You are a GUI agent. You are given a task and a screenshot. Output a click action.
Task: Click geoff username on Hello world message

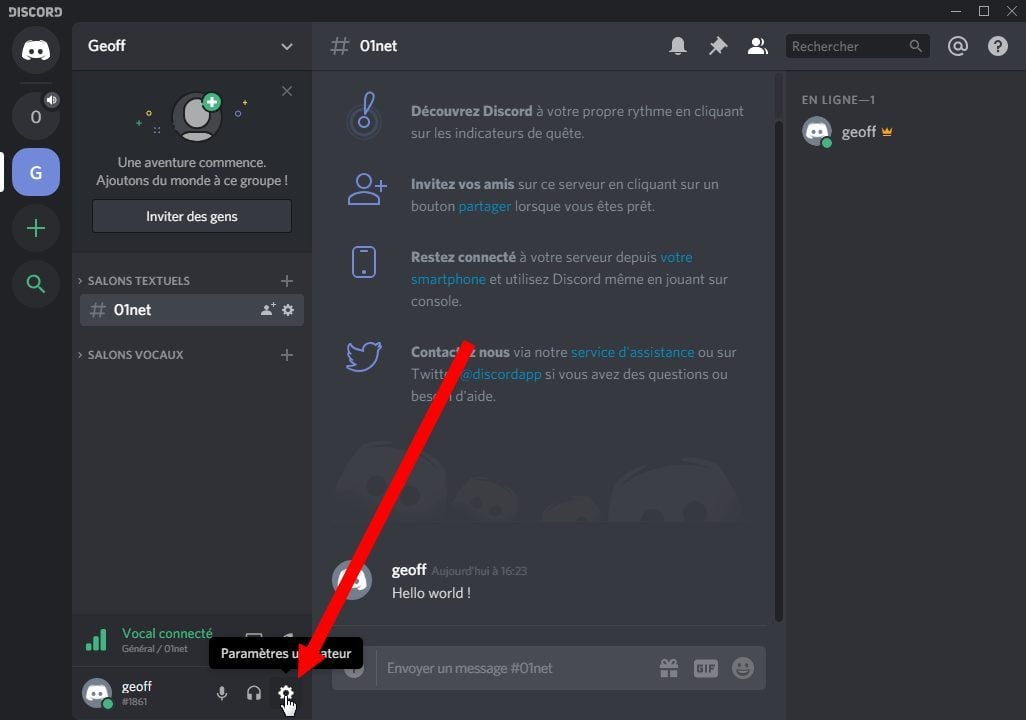[x=409, y=570]
